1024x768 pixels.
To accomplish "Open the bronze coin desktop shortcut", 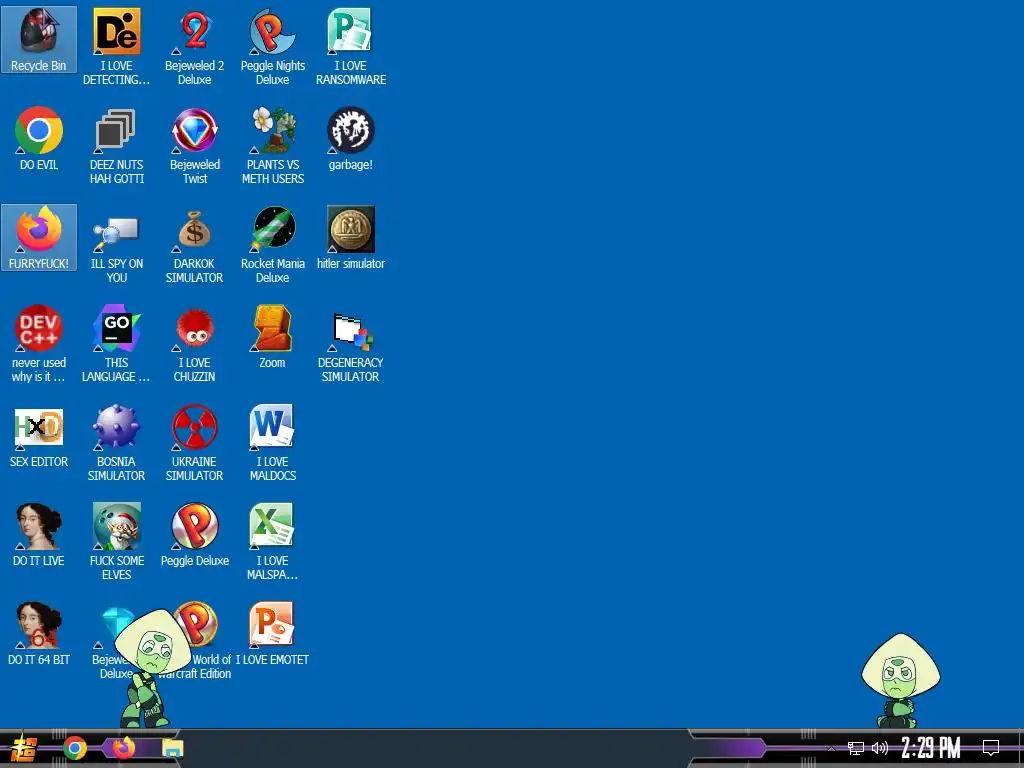I will pos(351,237).
